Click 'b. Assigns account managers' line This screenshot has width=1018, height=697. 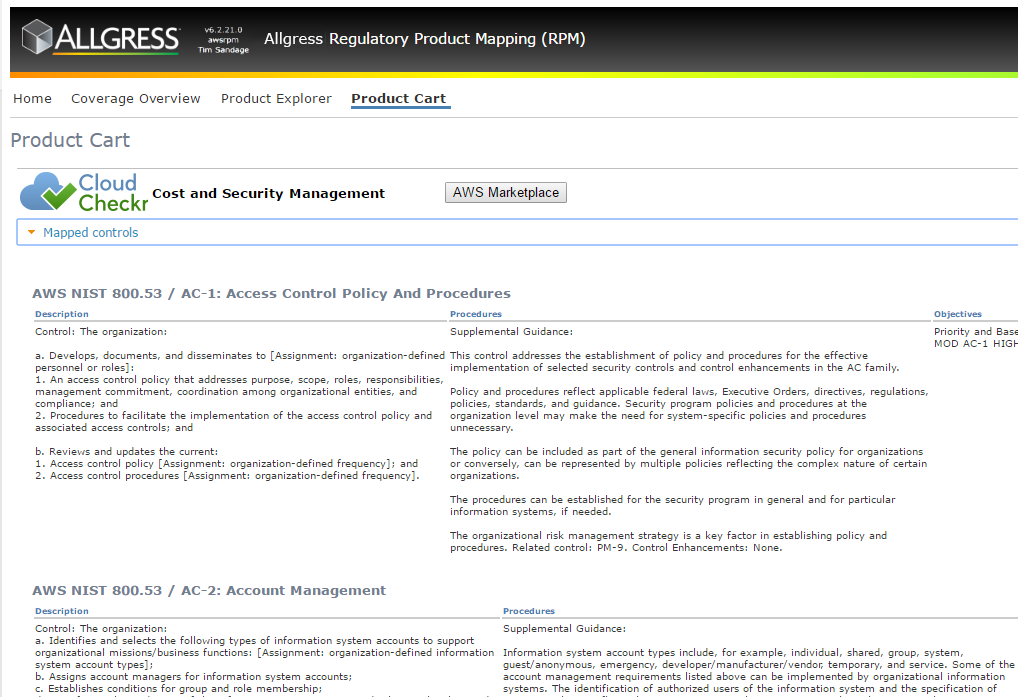point(193,677)
